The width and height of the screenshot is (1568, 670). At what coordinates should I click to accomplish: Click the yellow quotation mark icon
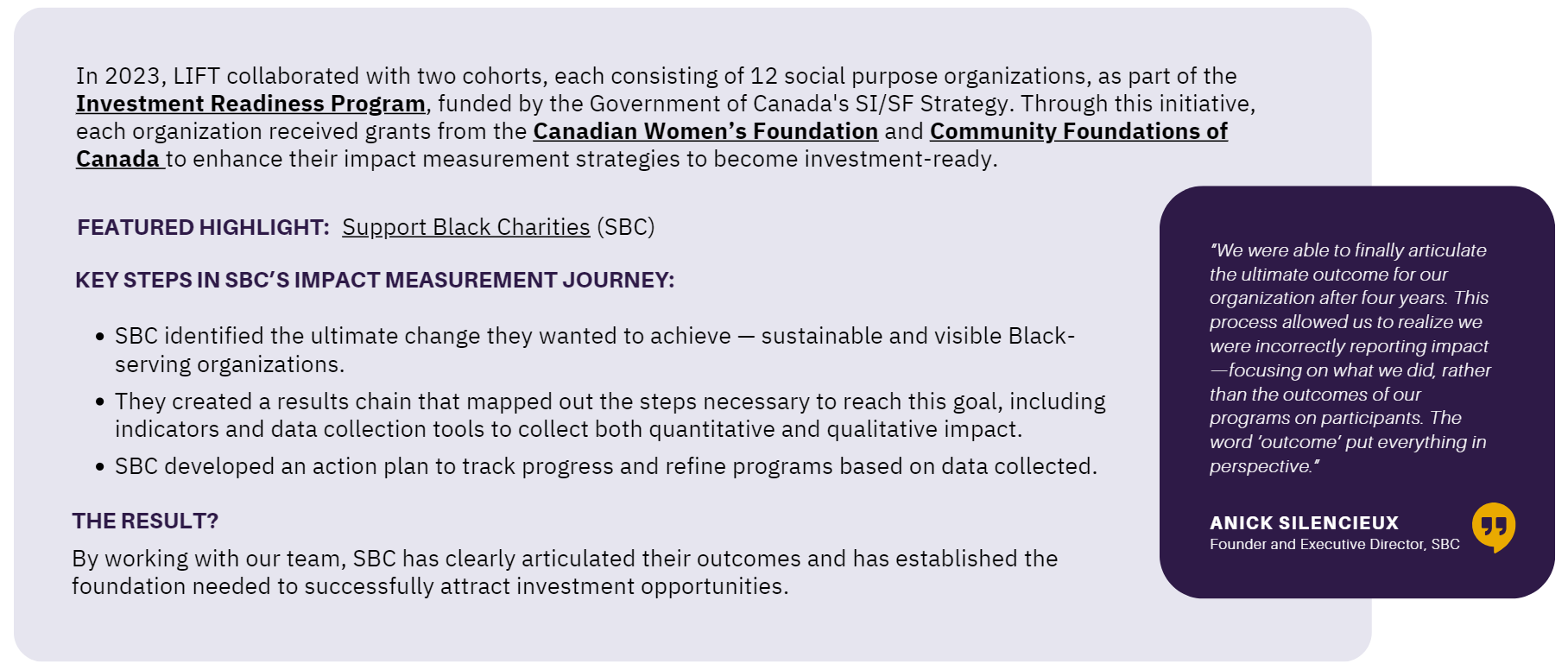pos(1493,527)
